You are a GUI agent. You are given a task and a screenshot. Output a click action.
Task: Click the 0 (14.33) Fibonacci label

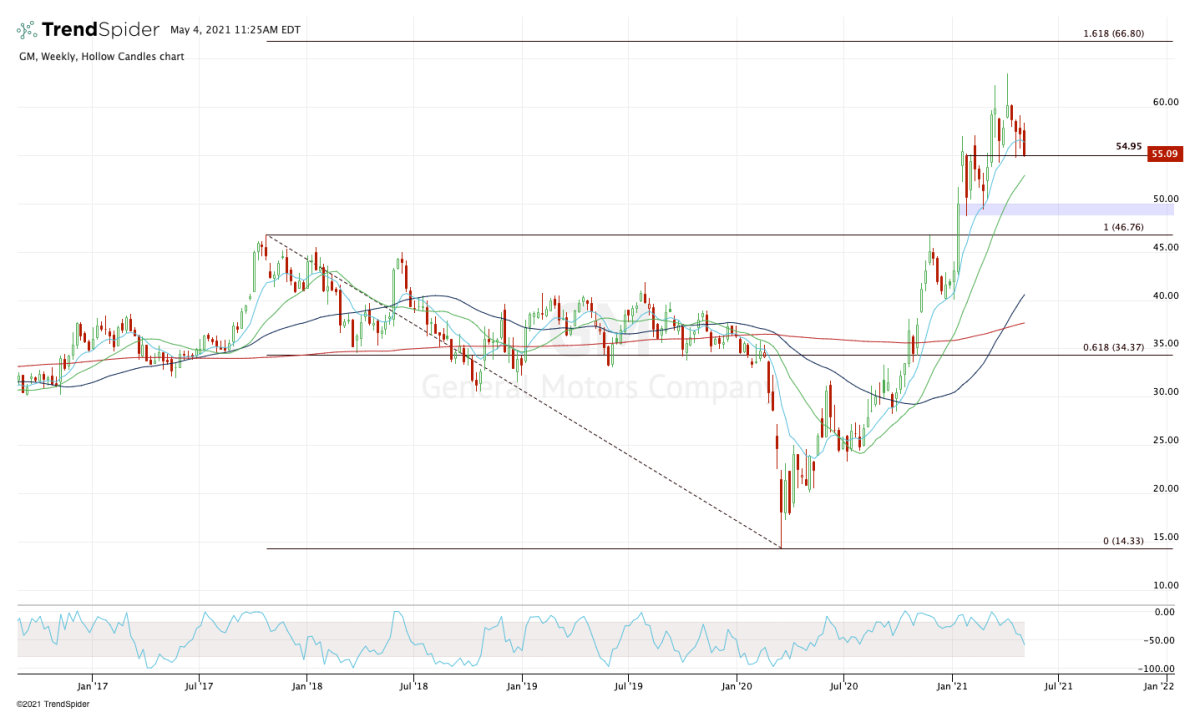coord(1123,541)
